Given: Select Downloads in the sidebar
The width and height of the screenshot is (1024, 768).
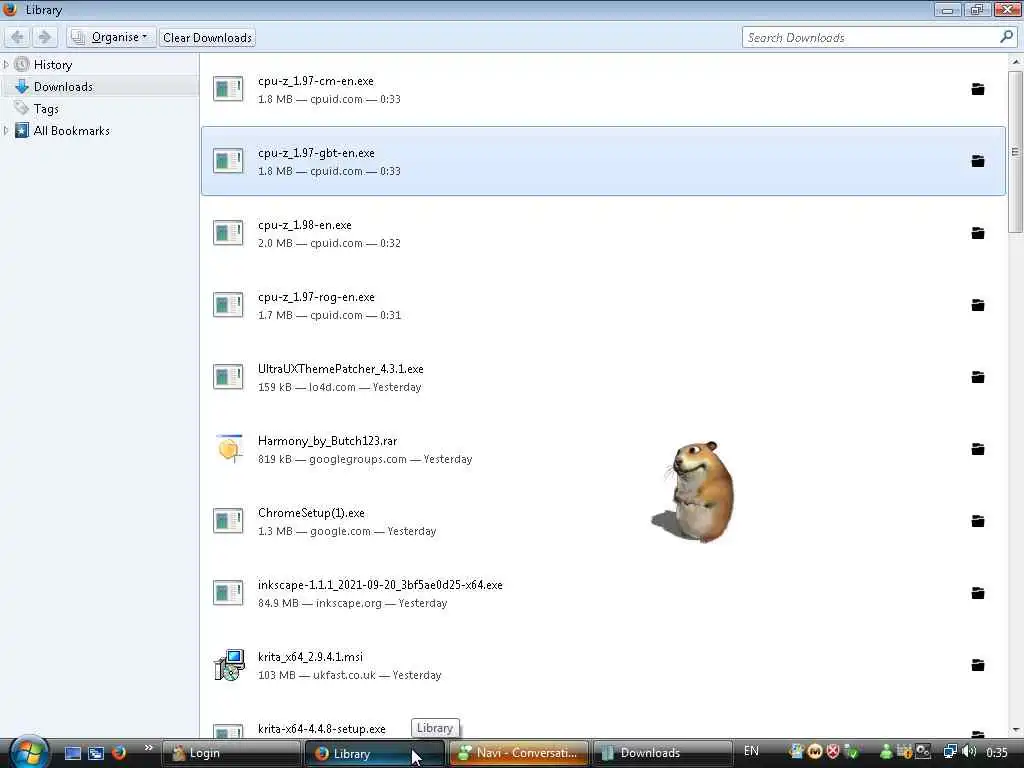Looking at the screenshot, I should pyautogui.click(x=63, y=87).
